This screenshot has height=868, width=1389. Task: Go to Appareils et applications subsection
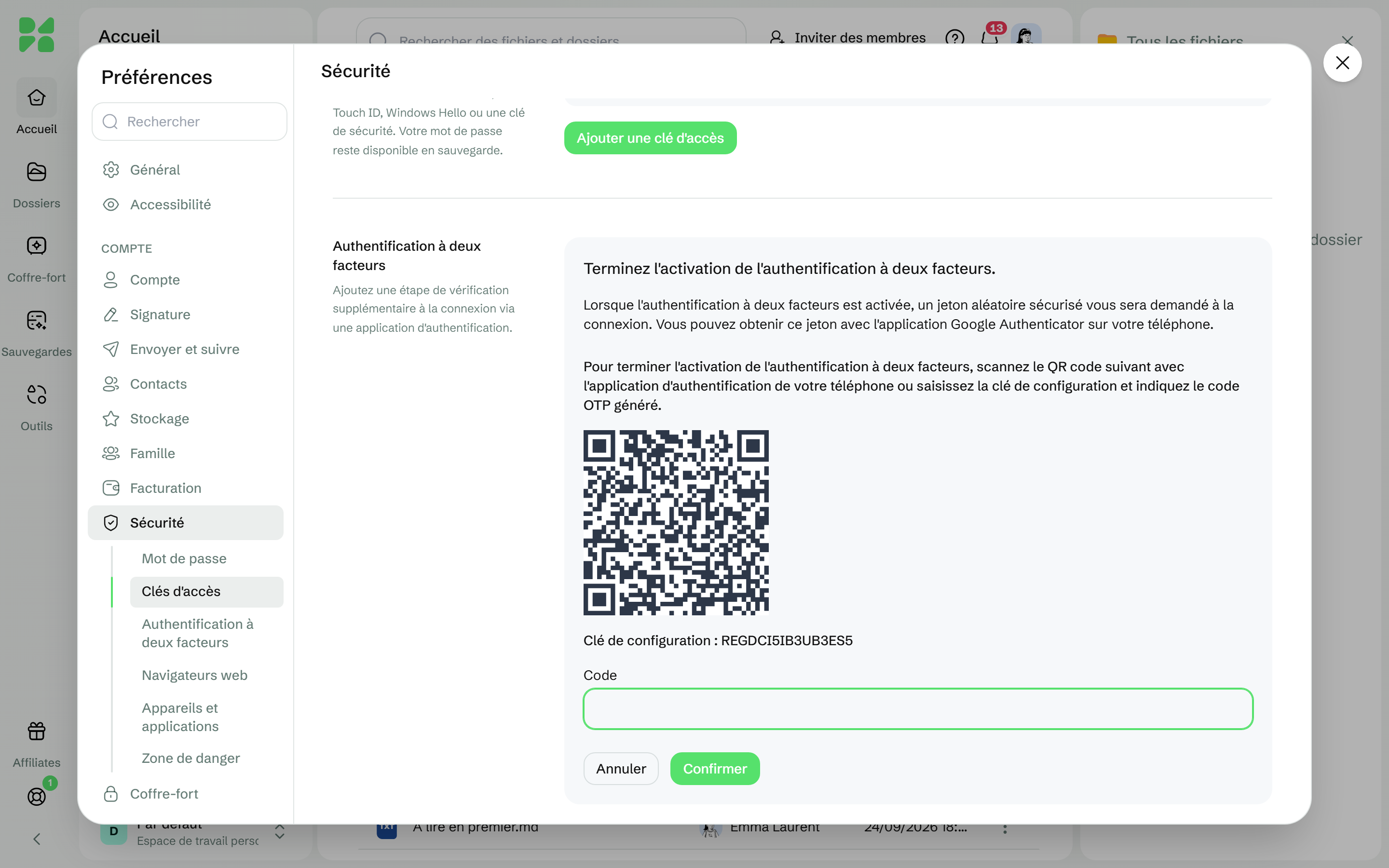pyautogui.click(x=206, y=717)
